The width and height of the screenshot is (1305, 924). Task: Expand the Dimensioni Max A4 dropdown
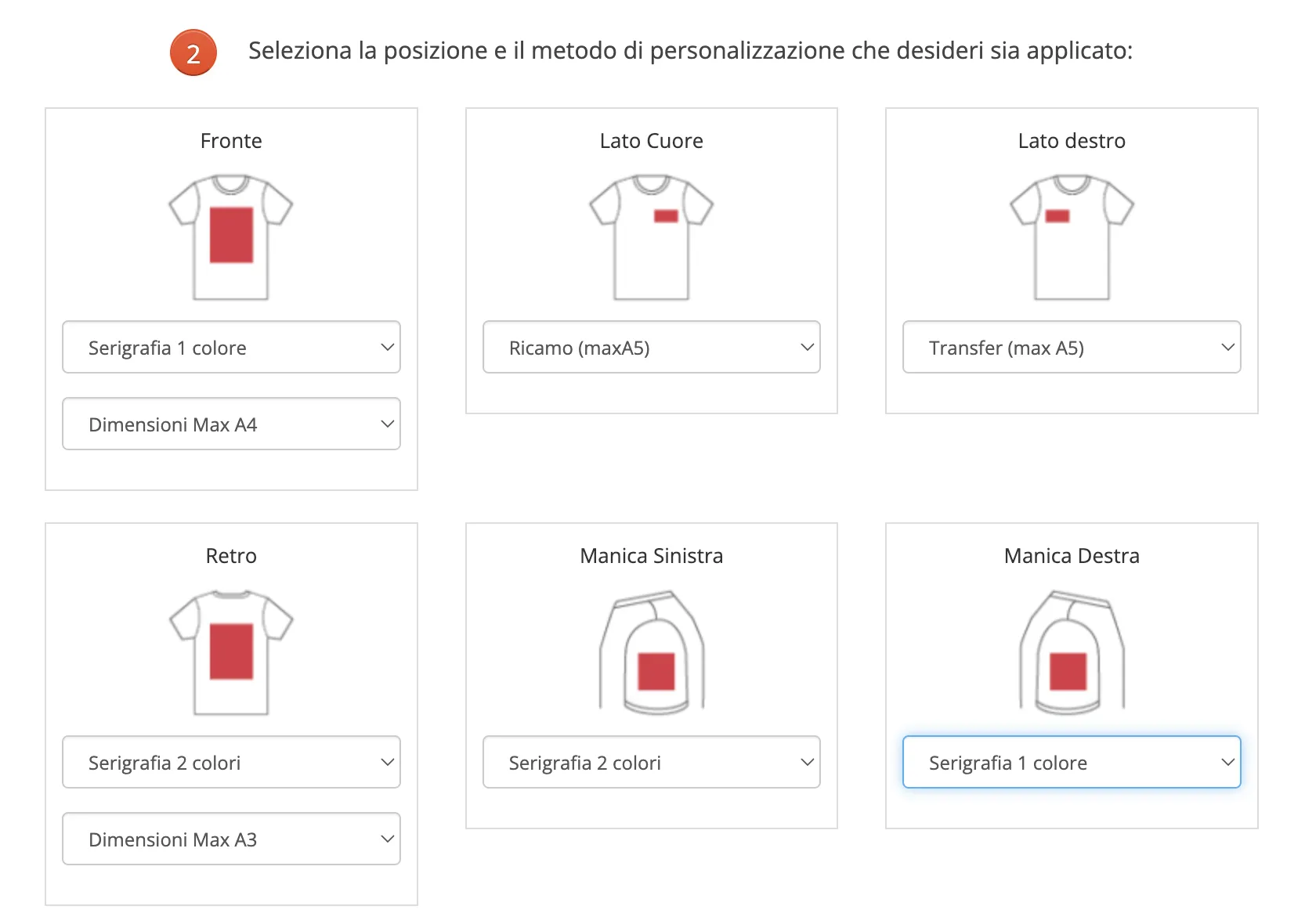point(231,424)
